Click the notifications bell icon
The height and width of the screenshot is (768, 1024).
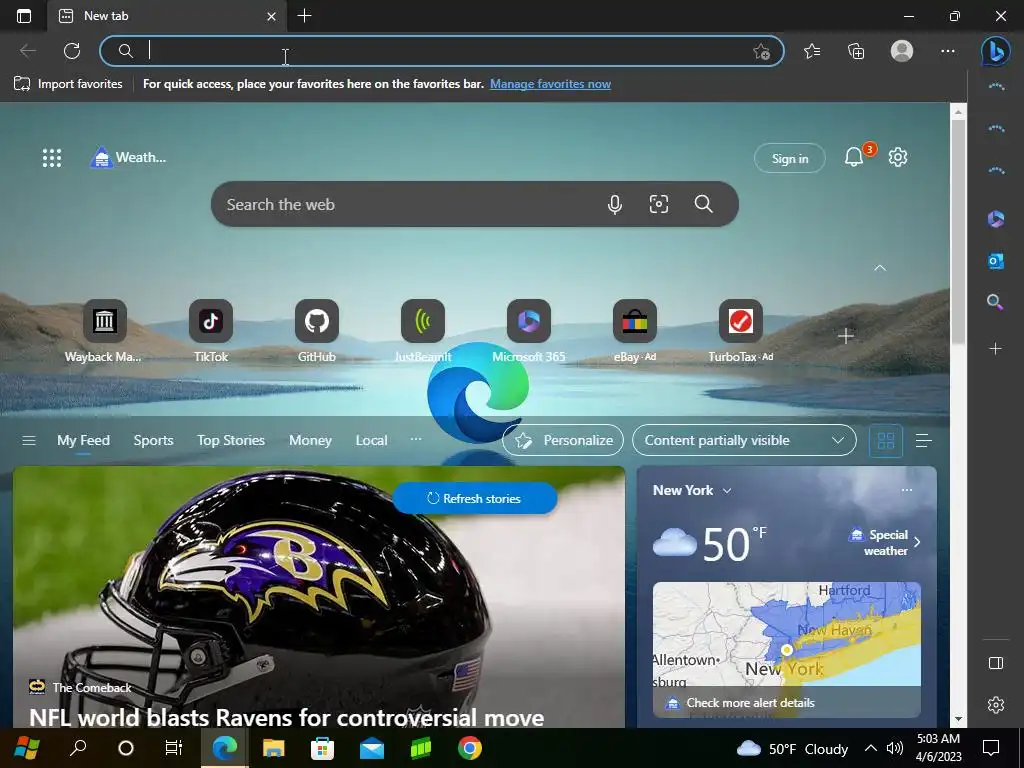[x=854, y=157]
